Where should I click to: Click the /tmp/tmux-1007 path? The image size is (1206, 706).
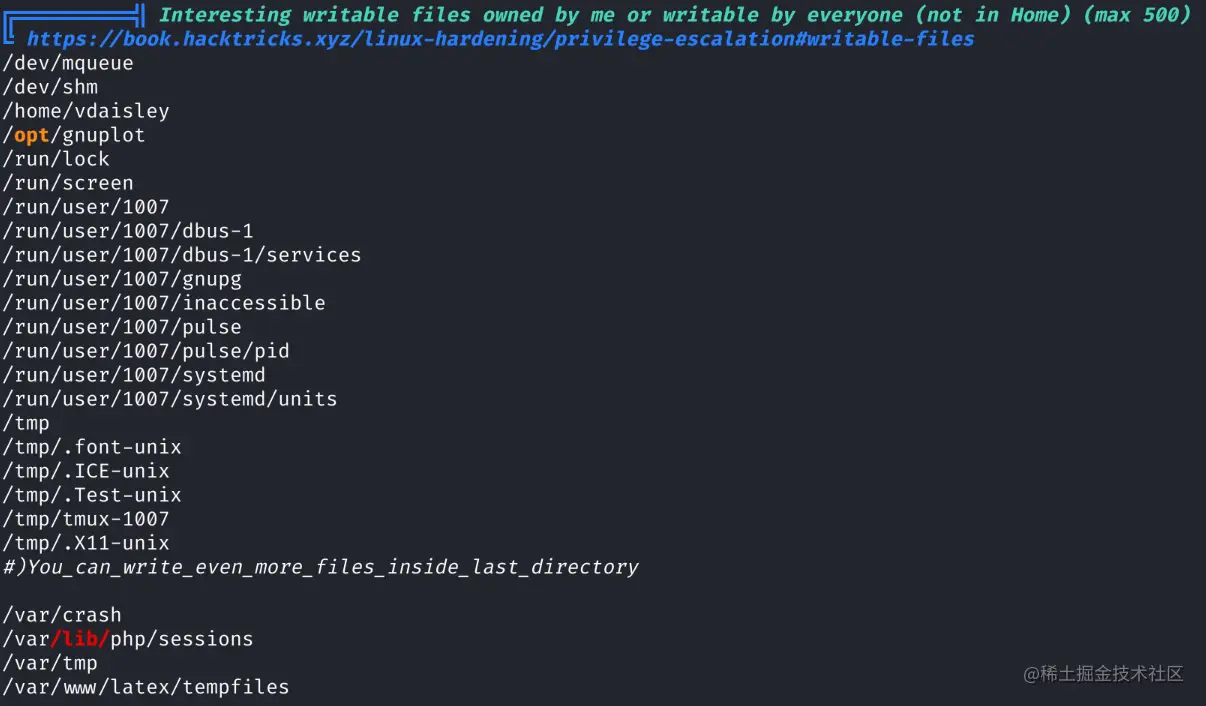pyautogui.click(x=86, y=519)
